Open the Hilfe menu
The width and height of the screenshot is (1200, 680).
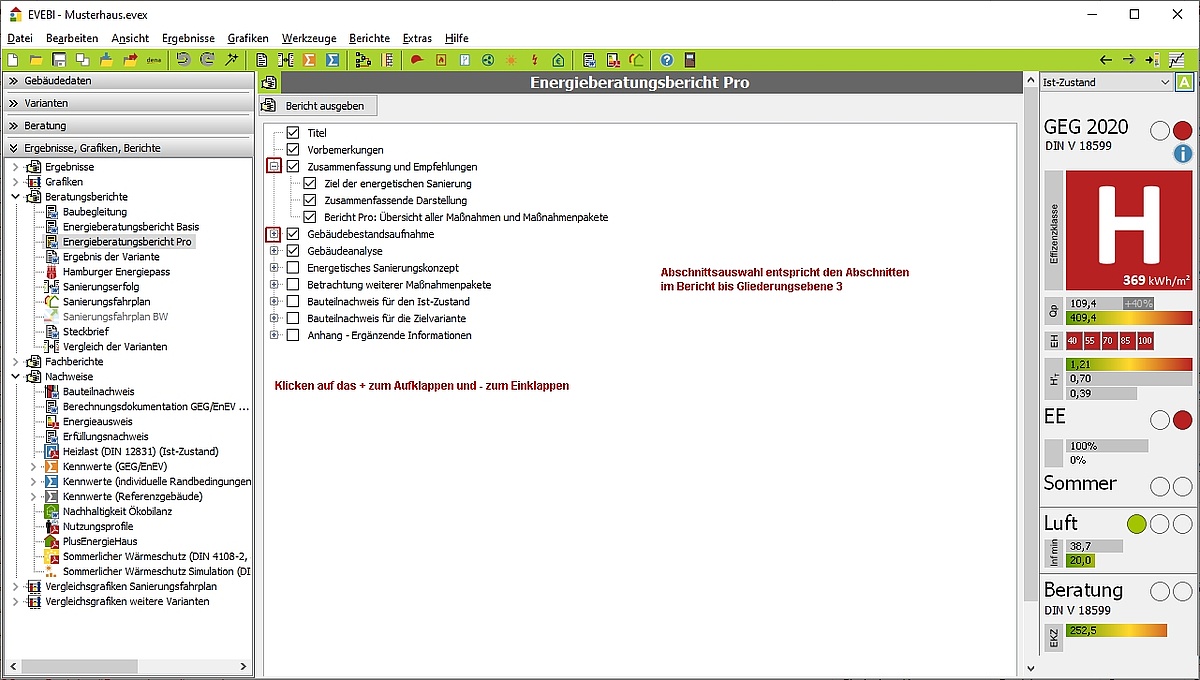(x=456, y=38)
